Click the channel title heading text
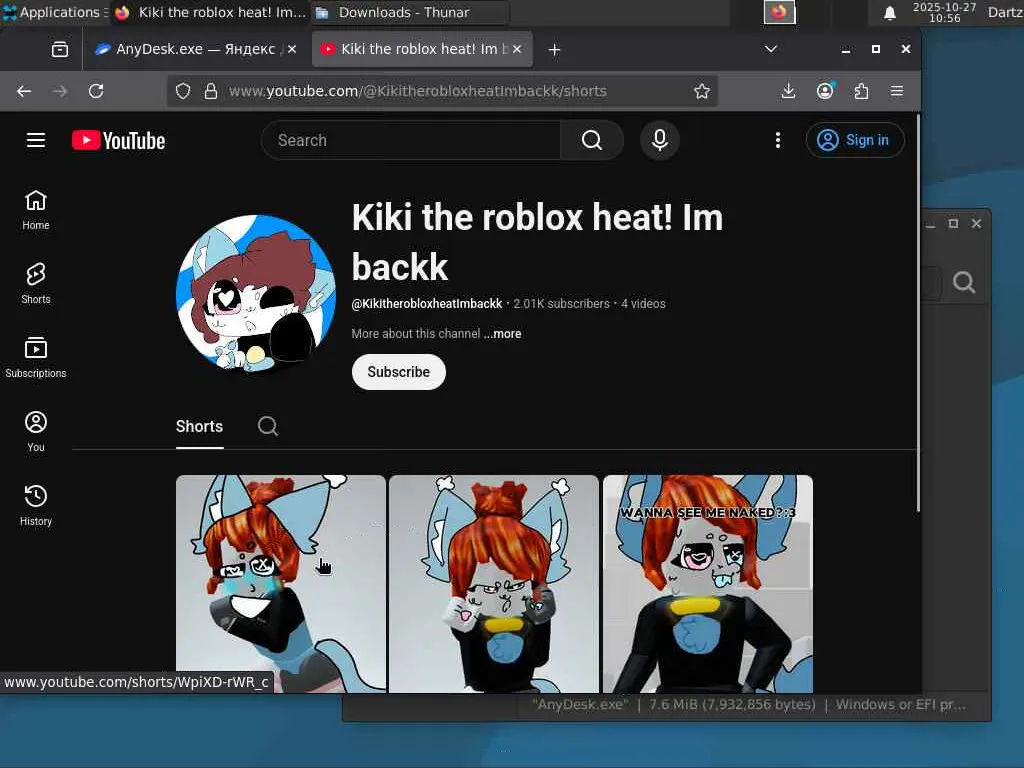1024x768 pixels. click(537, 242)
